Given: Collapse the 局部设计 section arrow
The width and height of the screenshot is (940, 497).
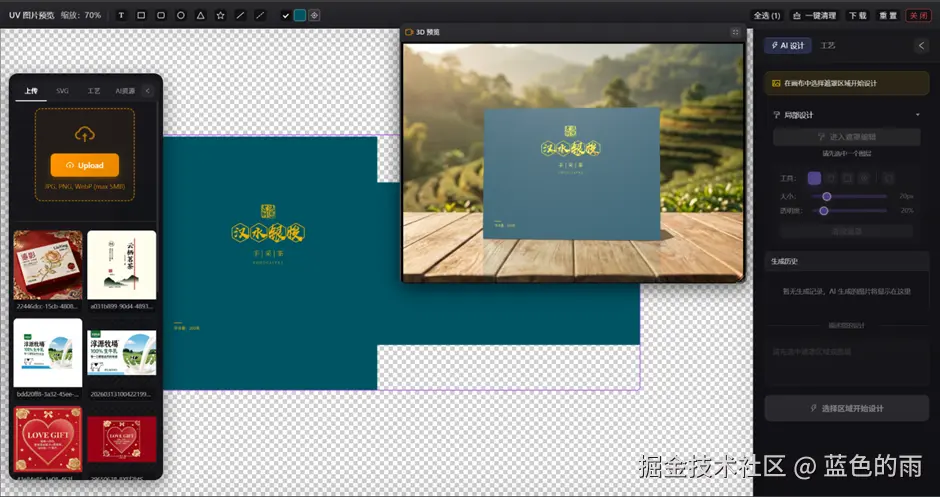Looking at the screenshot, I should coord(917,115).
